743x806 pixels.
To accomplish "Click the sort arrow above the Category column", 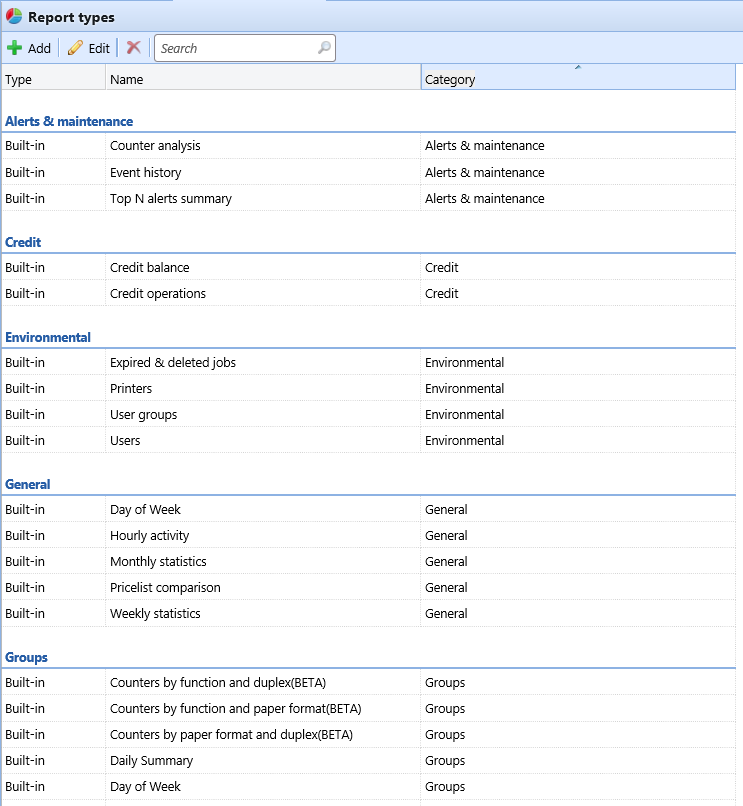I will pos(577,65).
